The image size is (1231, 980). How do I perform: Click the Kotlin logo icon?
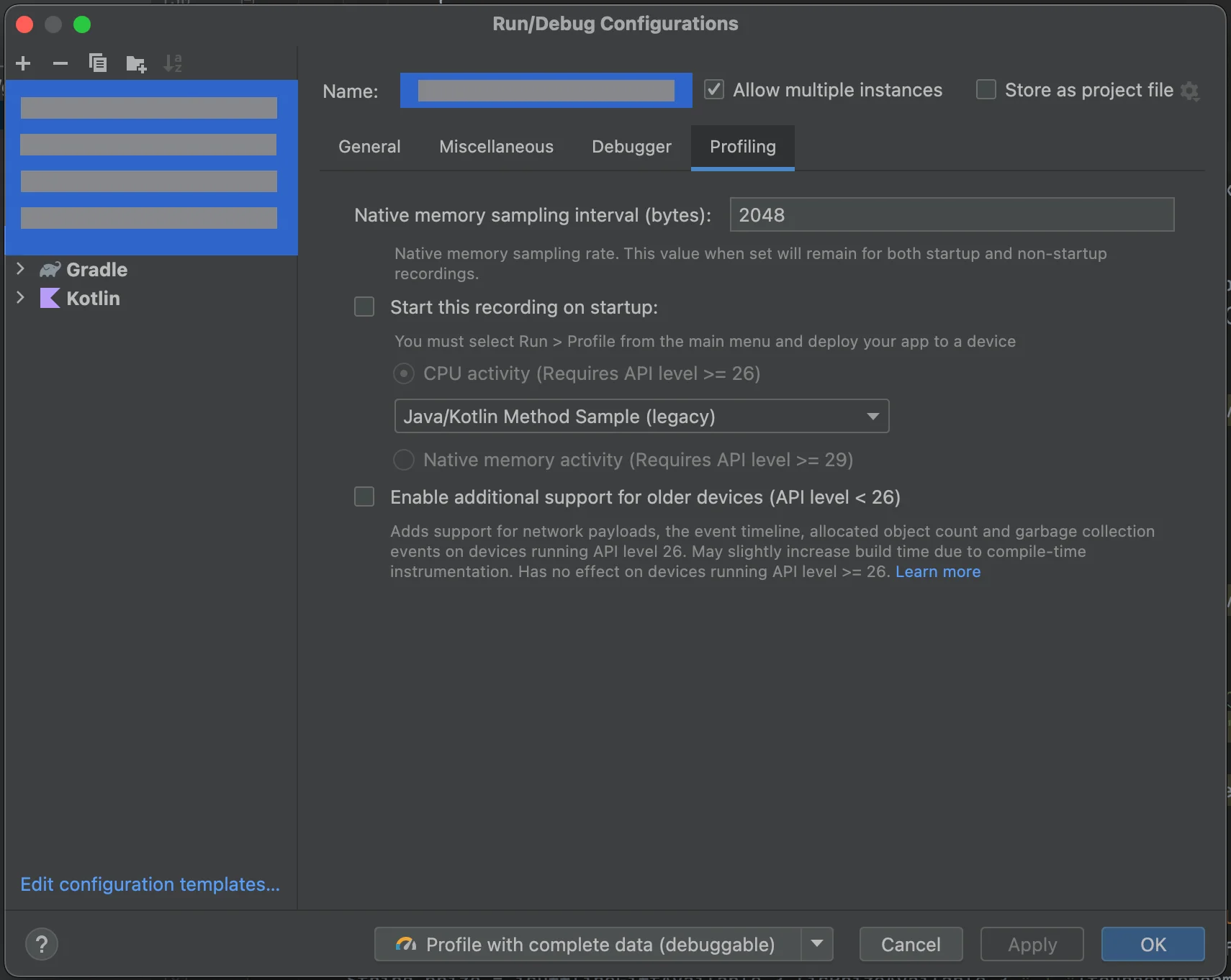click(50, 298)
